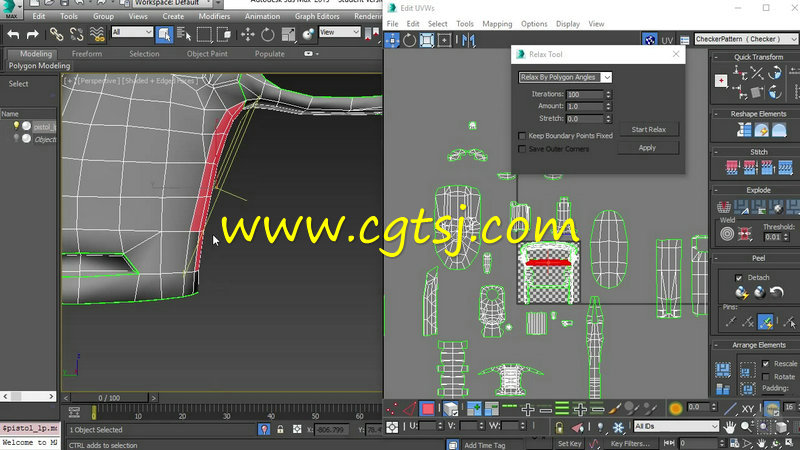Screen dimensions: 800x450
Task: Click Freeform Mode in Edit UVWs toolbar
Action: tap(444, 40)
